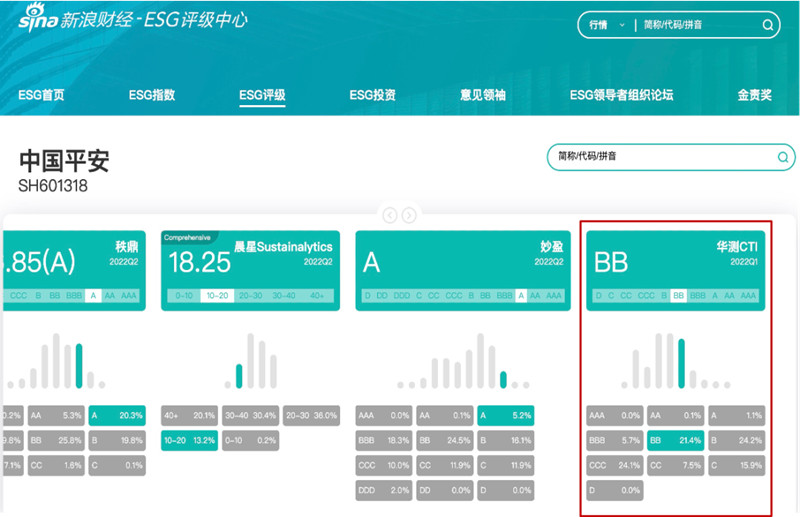Screen dimensions: 800x517
Task: Click the left carousel arrow above the cards
Action: click(x=390, y=215)
